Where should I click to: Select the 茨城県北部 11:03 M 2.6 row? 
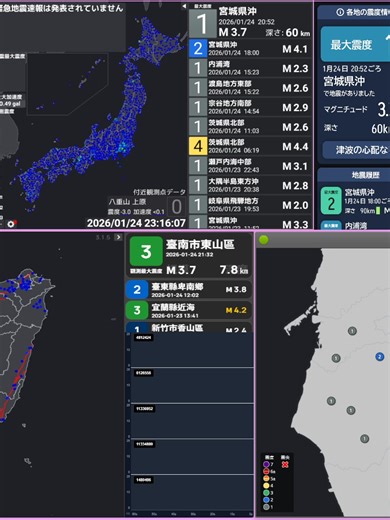(x=250, y=126)
